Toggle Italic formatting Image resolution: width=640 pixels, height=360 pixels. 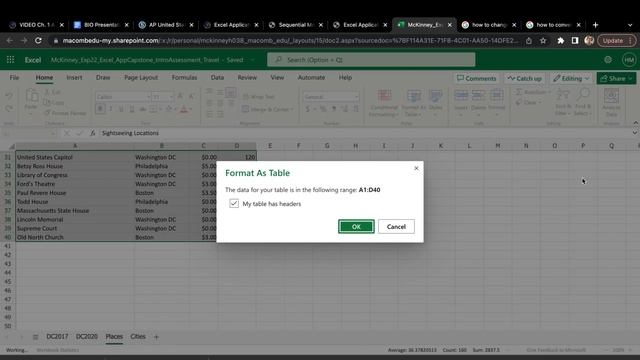(x=111, y=109)
